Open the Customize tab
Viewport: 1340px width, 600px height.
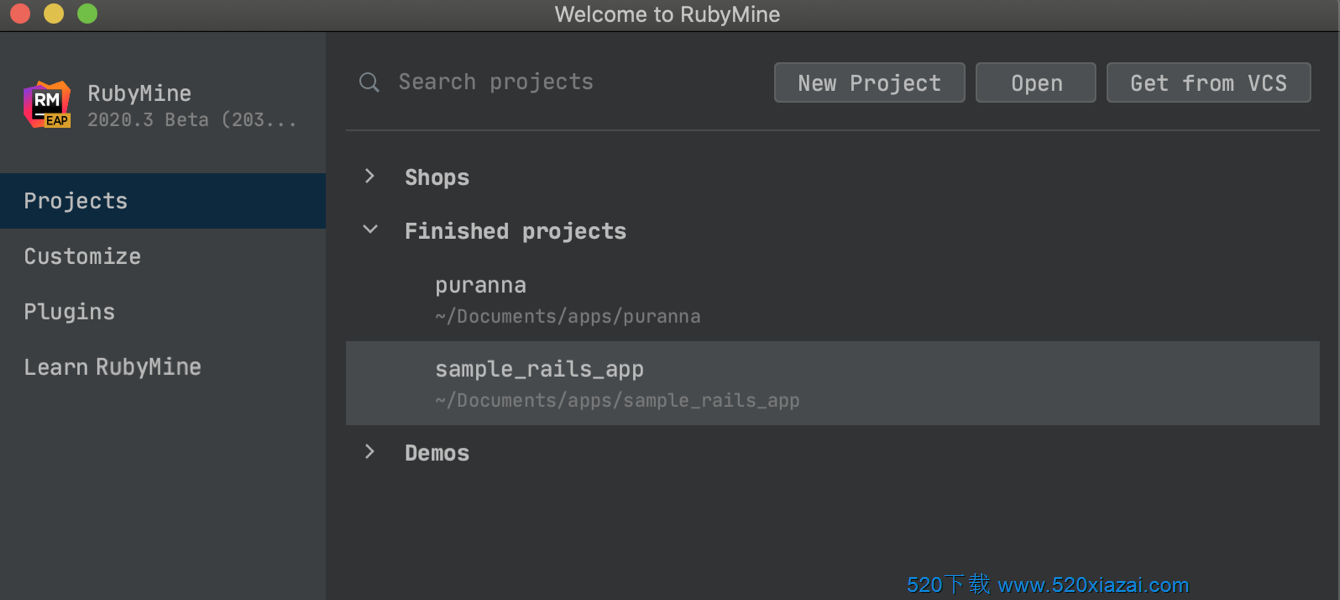(163, 256)
